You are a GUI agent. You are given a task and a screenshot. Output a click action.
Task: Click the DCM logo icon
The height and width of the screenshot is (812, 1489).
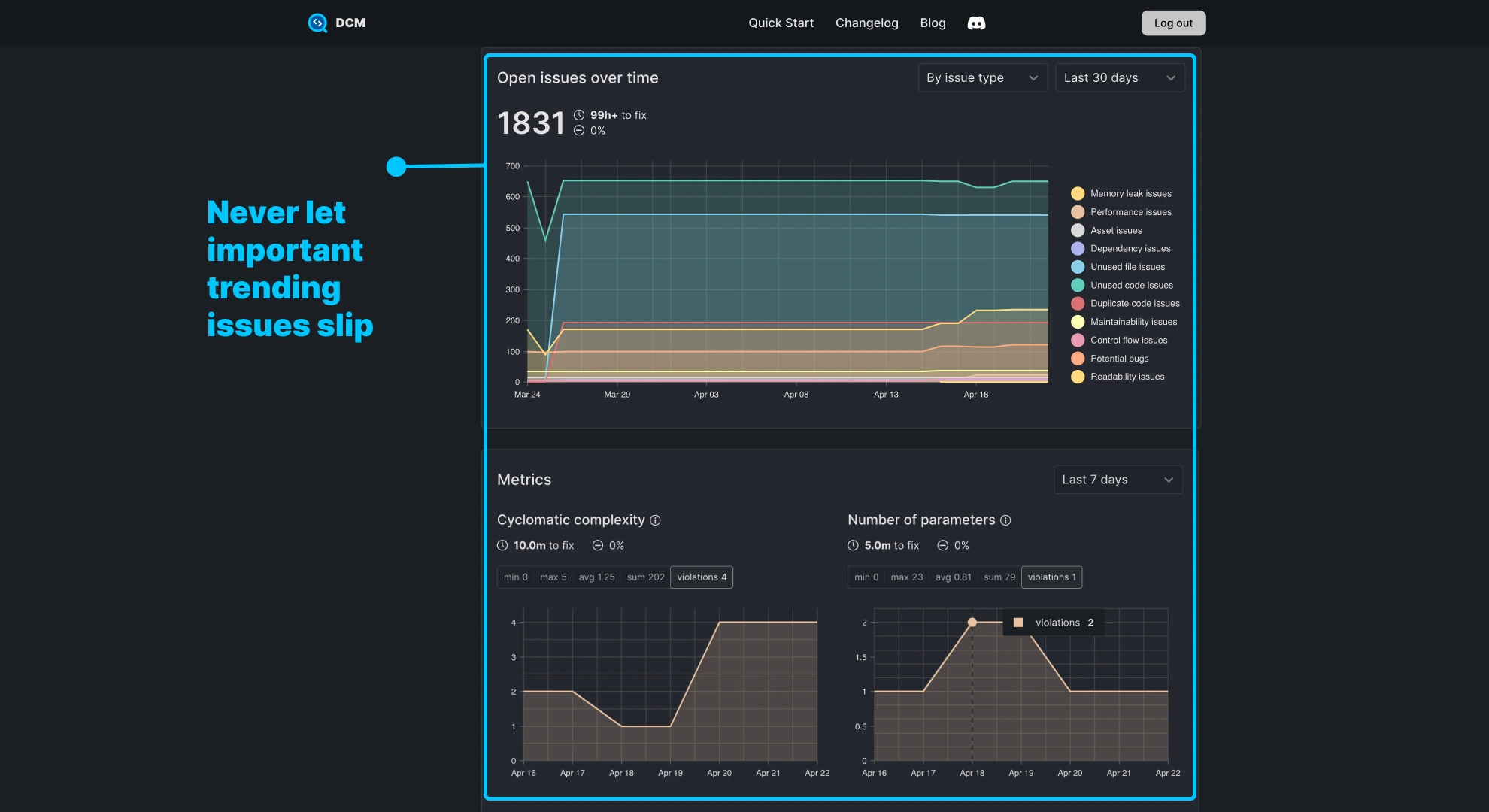(x=317, y=23)
